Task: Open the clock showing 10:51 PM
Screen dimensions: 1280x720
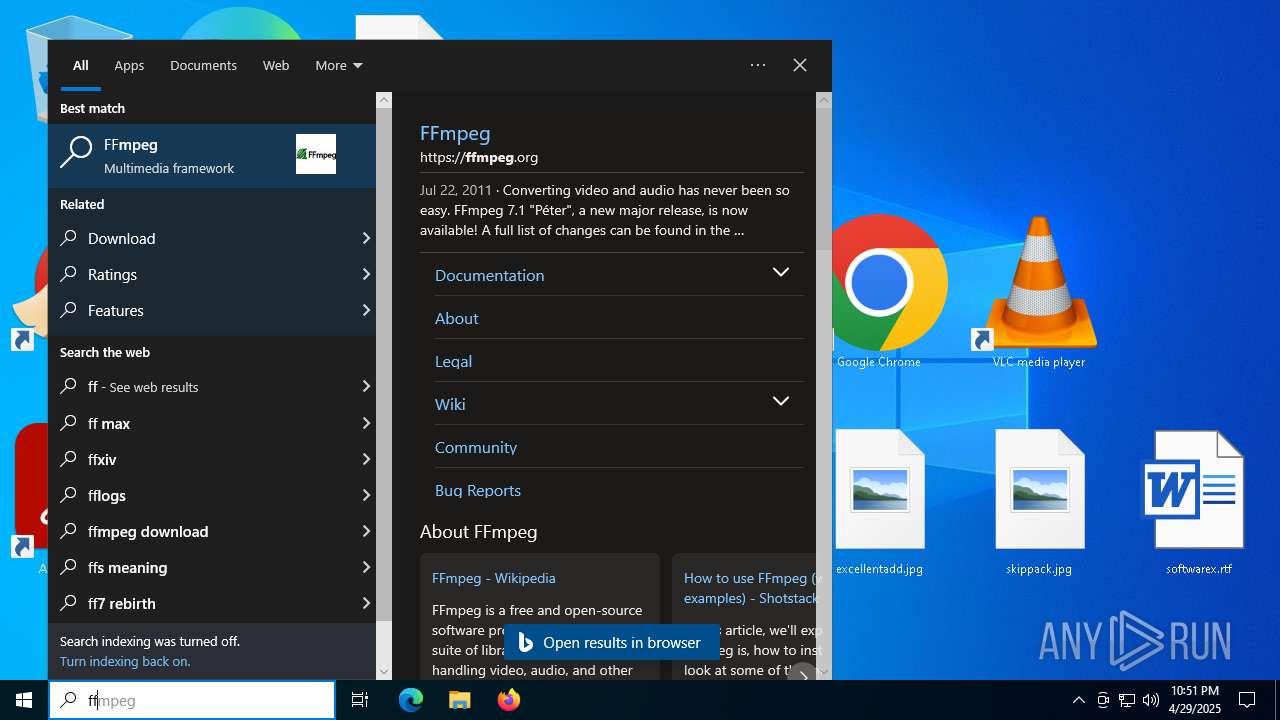Action: coord(1195,700)
